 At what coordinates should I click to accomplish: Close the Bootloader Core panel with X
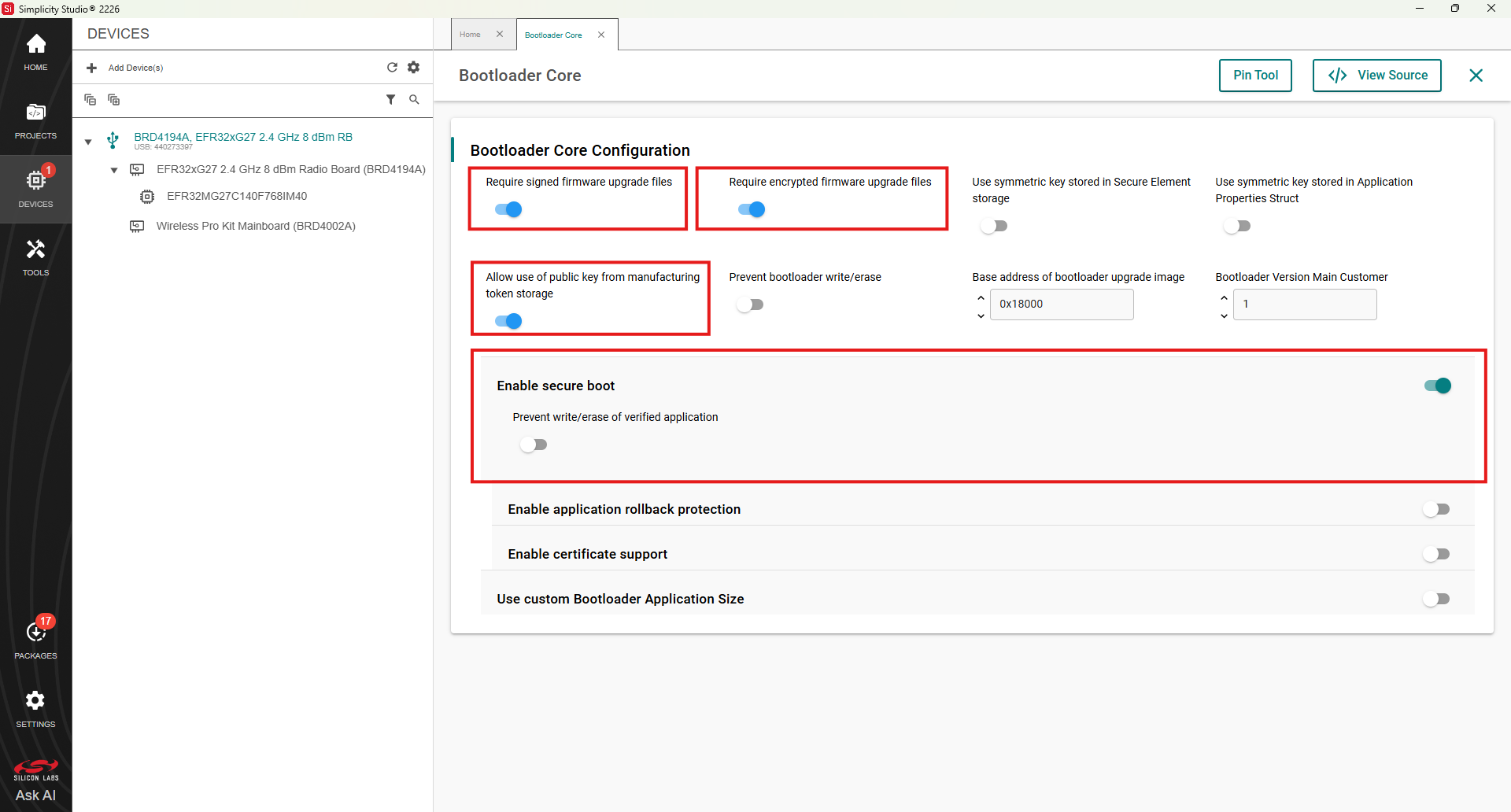click(x=1476, y=76)
